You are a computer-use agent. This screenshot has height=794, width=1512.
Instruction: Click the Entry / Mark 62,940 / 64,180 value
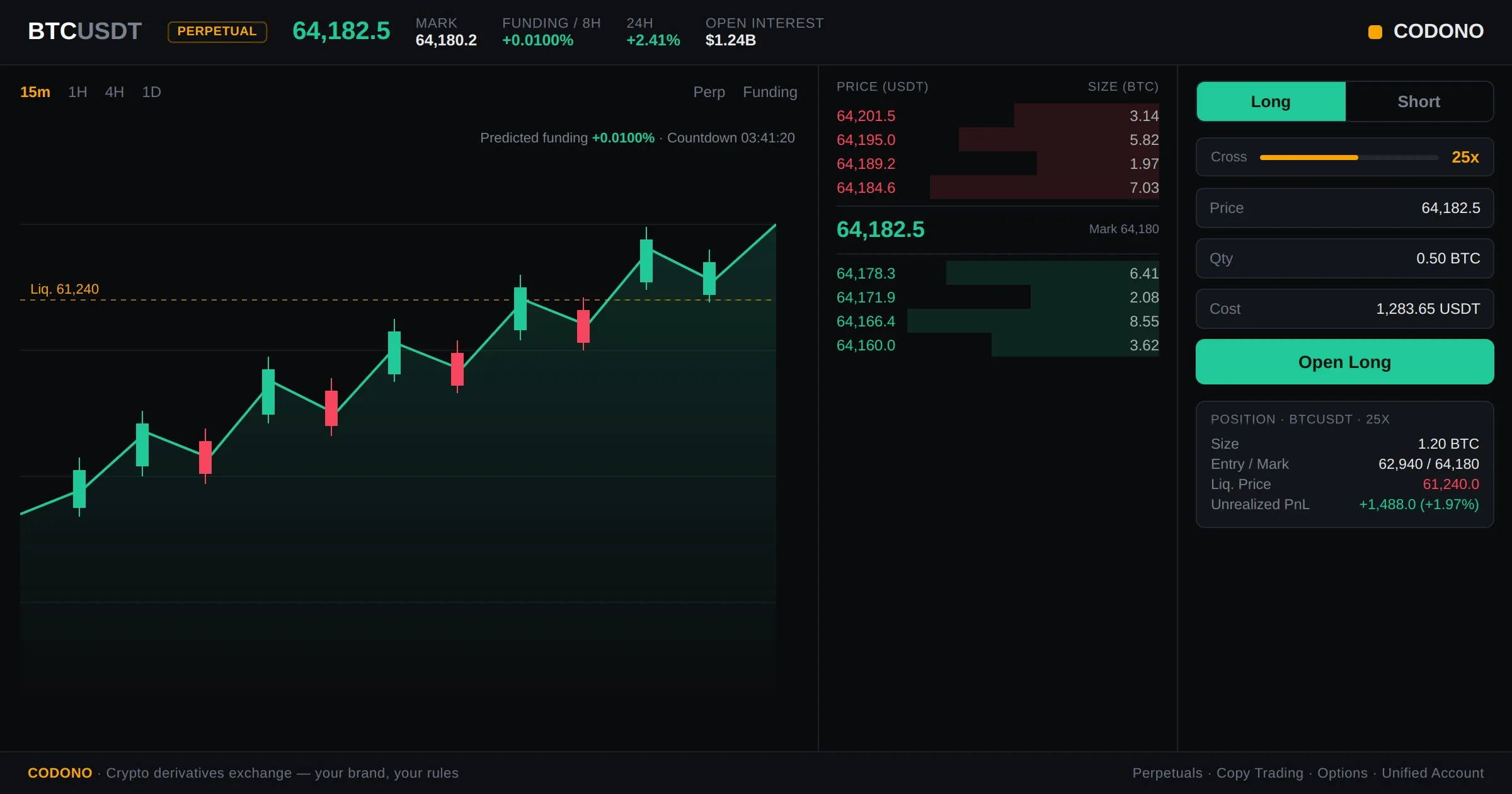coord(1428,464)
